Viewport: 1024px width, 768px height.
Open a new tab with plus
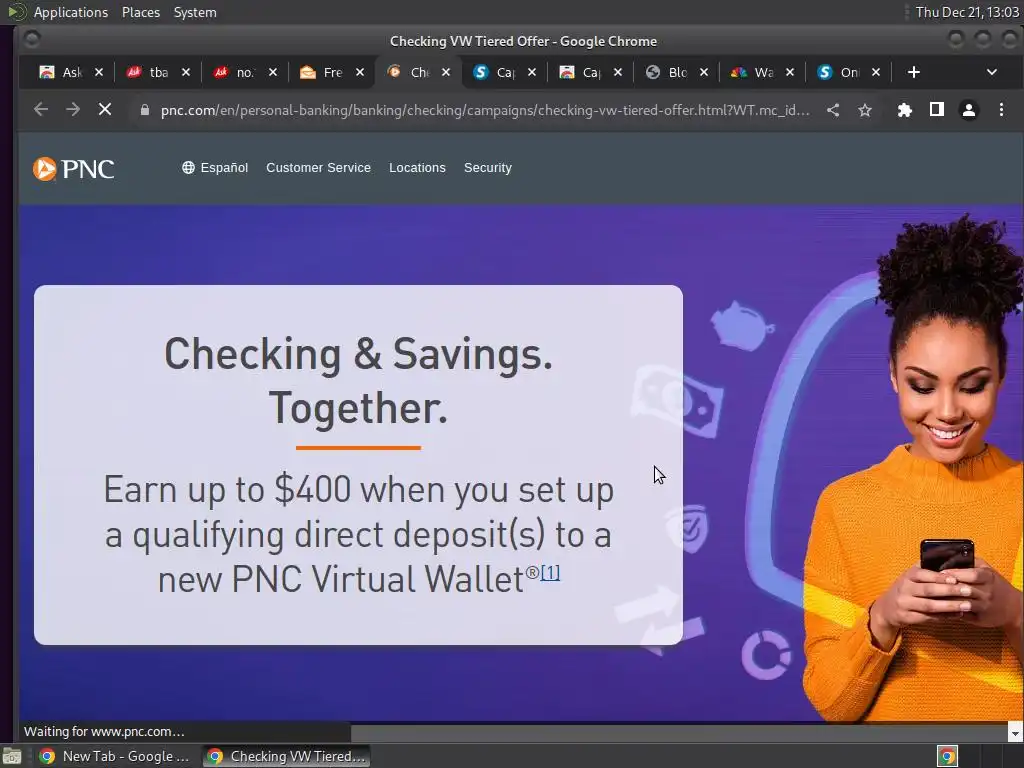914,72
